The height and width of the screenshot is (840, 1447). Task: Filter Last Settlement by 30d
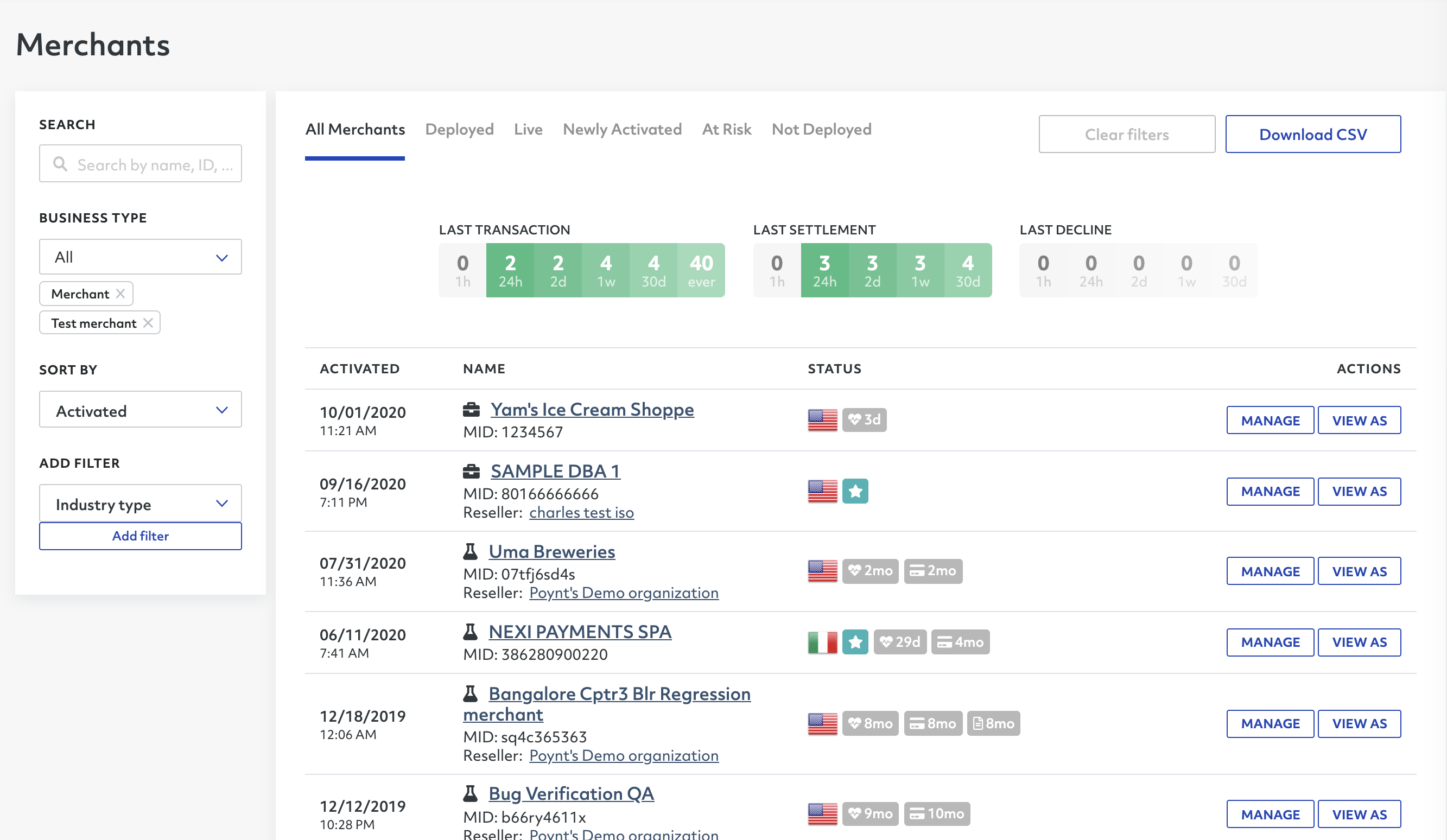tap(968, 270)
